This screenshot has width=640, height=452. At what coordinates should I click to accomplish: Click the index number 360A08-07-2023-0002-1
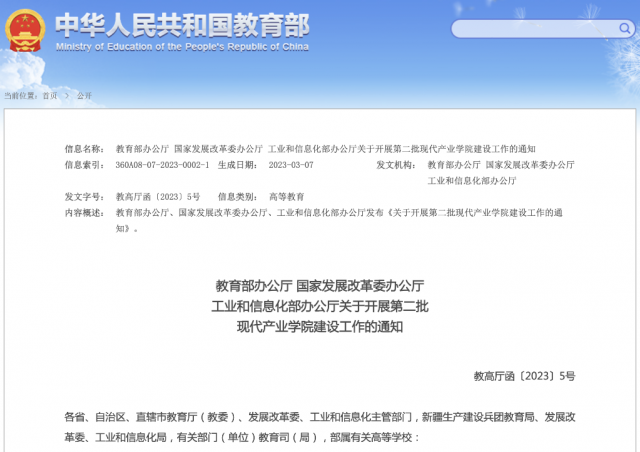tap(162, 164)
